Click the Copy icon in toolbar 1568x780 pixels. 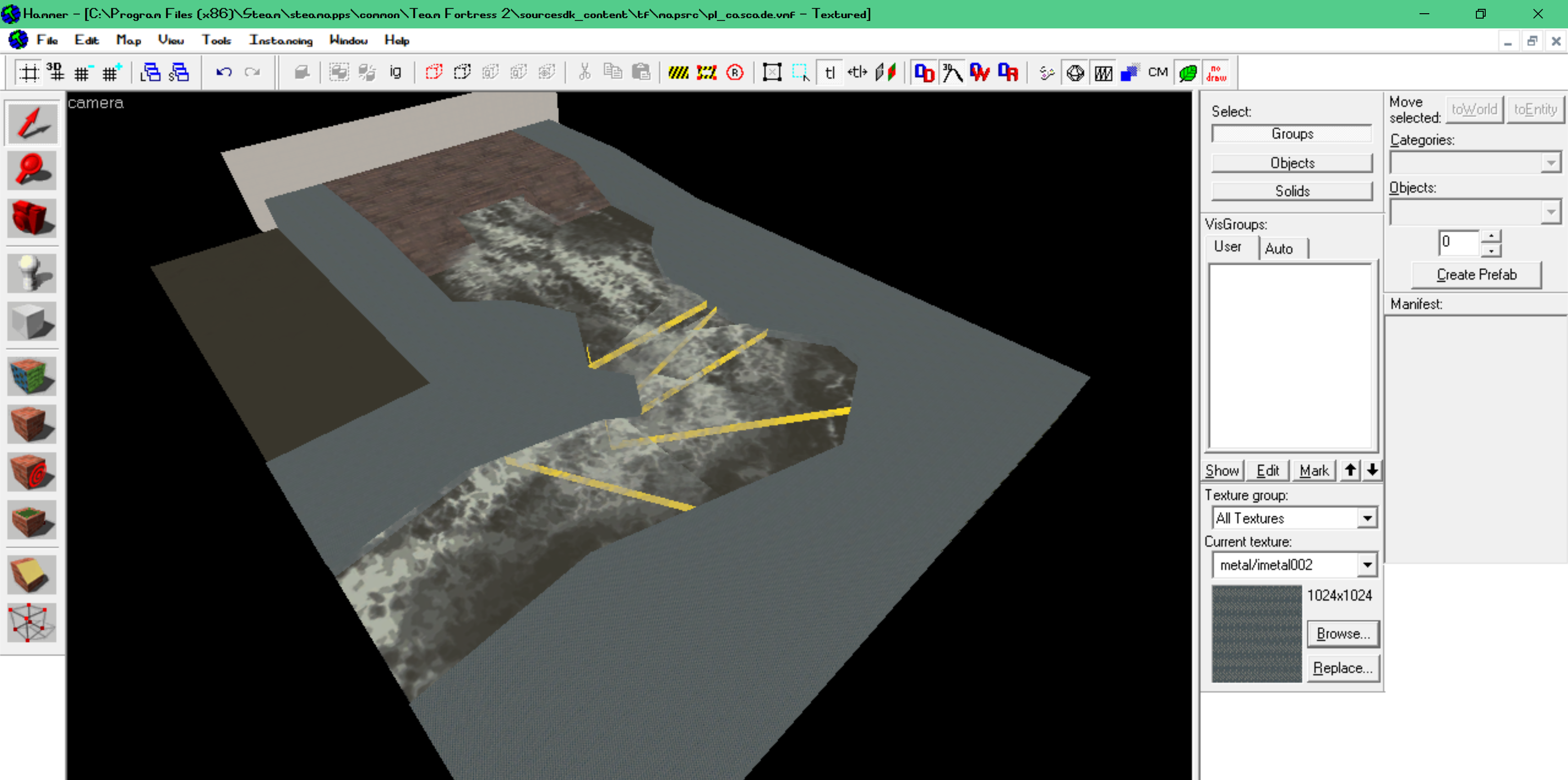point(613,73)
